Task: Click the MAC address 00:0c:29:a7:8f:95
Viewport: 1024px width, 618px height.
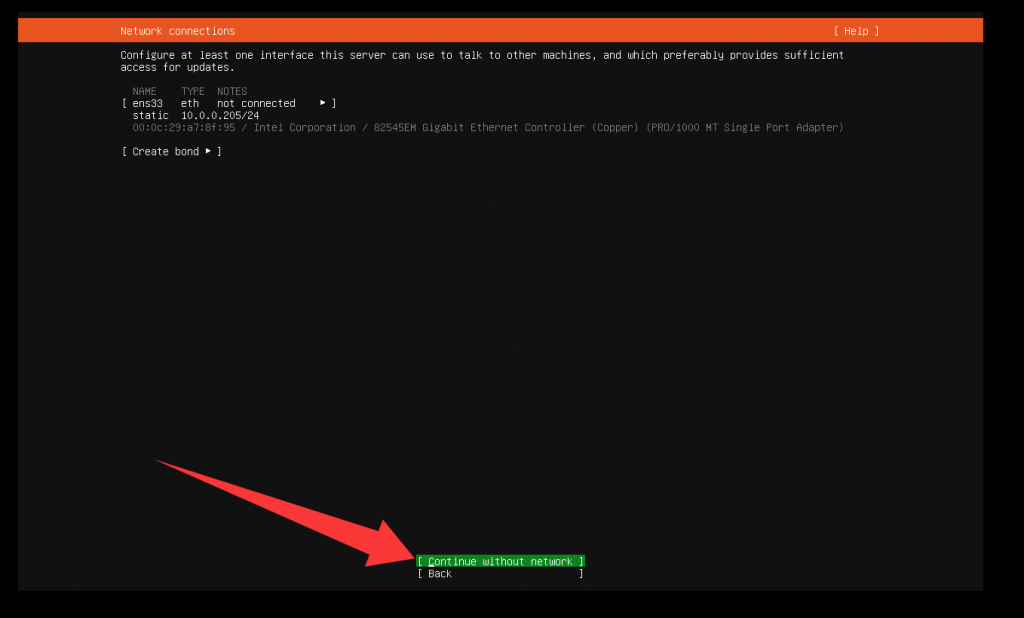Action: click(x=189, y=127)
